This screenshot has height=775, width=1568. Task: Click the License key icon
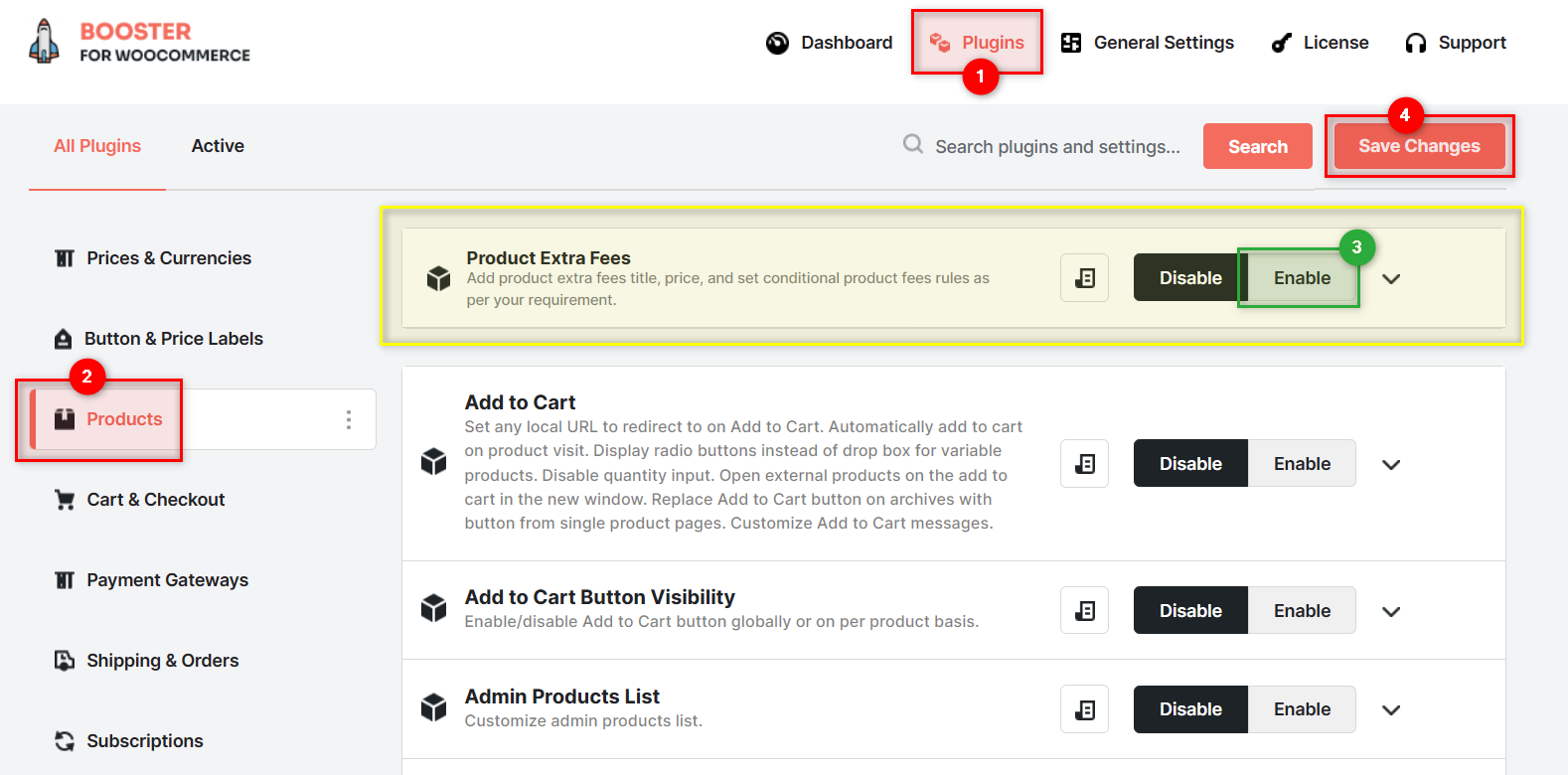[1282, 43]
